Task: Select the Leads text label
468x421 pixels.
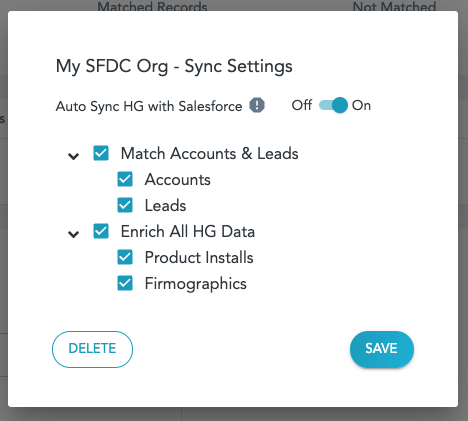Action: coord(165,206)
